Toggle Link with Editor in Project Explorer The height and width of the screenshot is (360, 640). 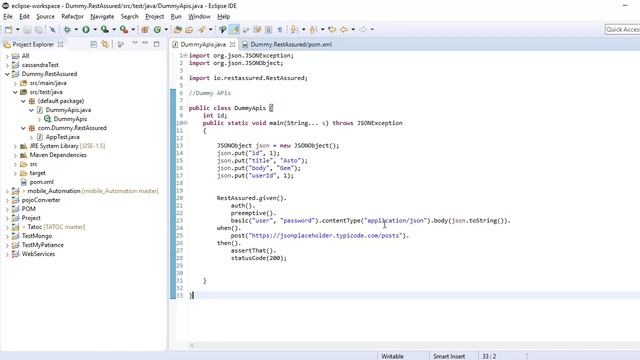click(x=105, y=44)
